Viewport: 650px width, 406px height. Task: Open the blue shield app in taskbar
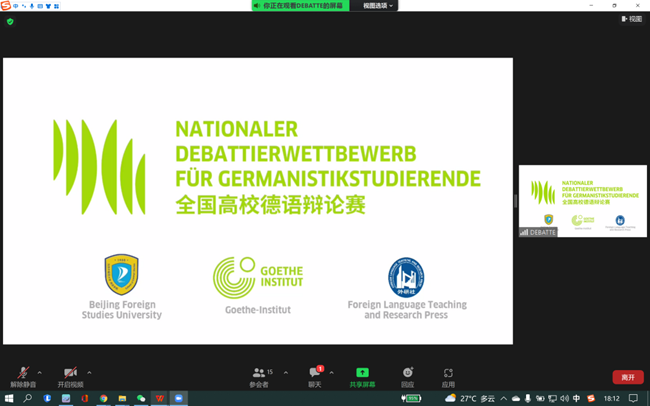47,399
